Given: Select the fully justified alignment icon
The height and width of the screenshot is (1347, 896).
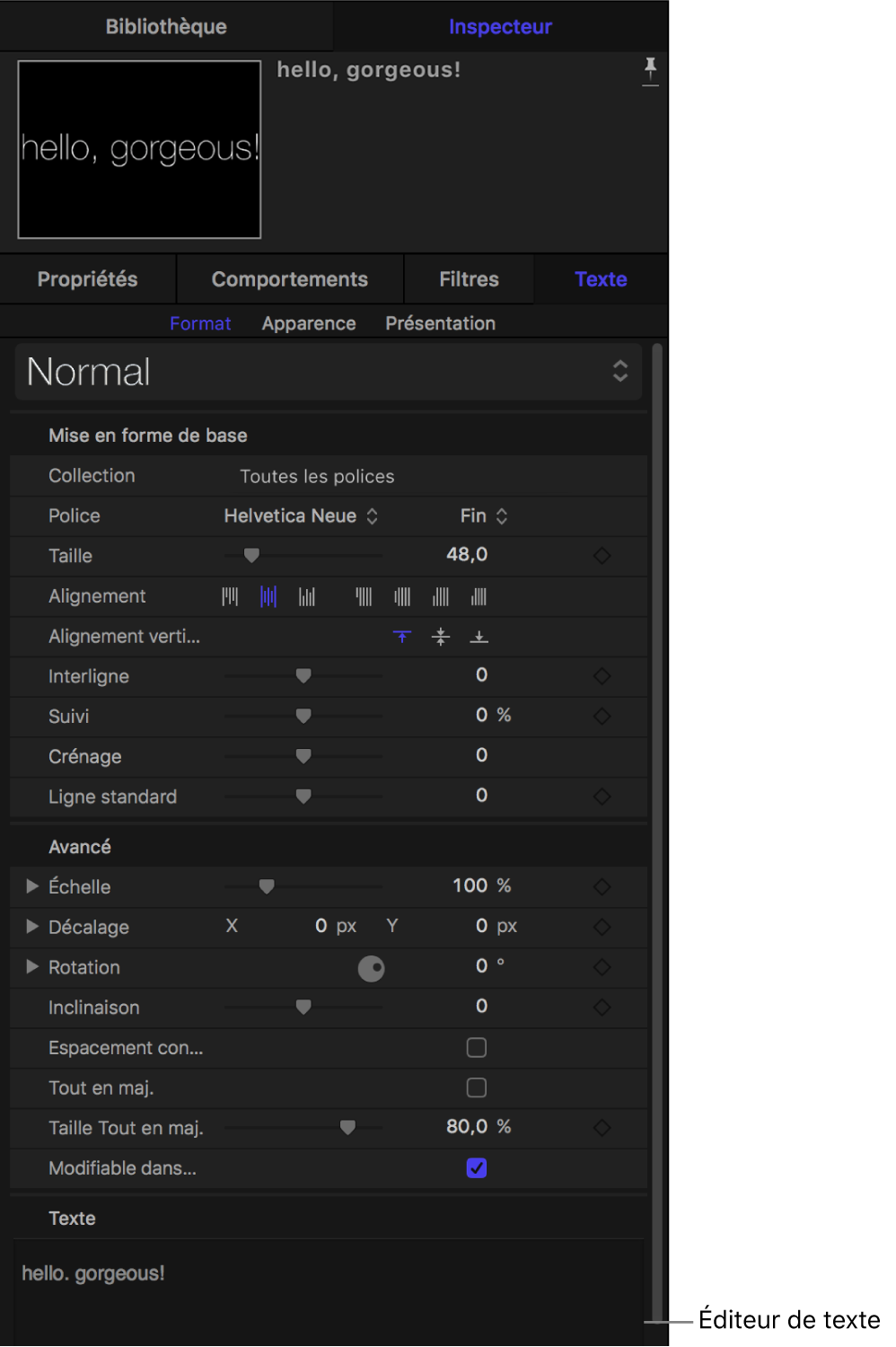Looking at the screenshot, I should click(479, 597).
